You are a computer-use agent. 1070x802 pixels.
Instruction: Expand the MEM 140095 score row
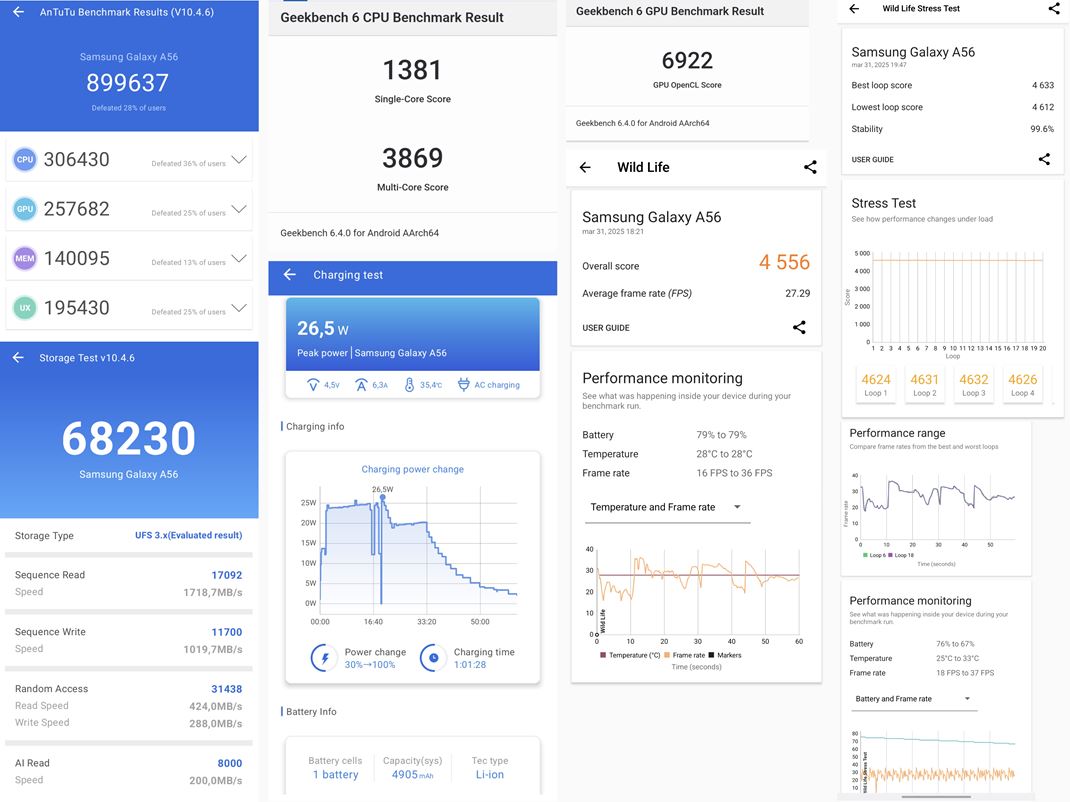[239, 259]
